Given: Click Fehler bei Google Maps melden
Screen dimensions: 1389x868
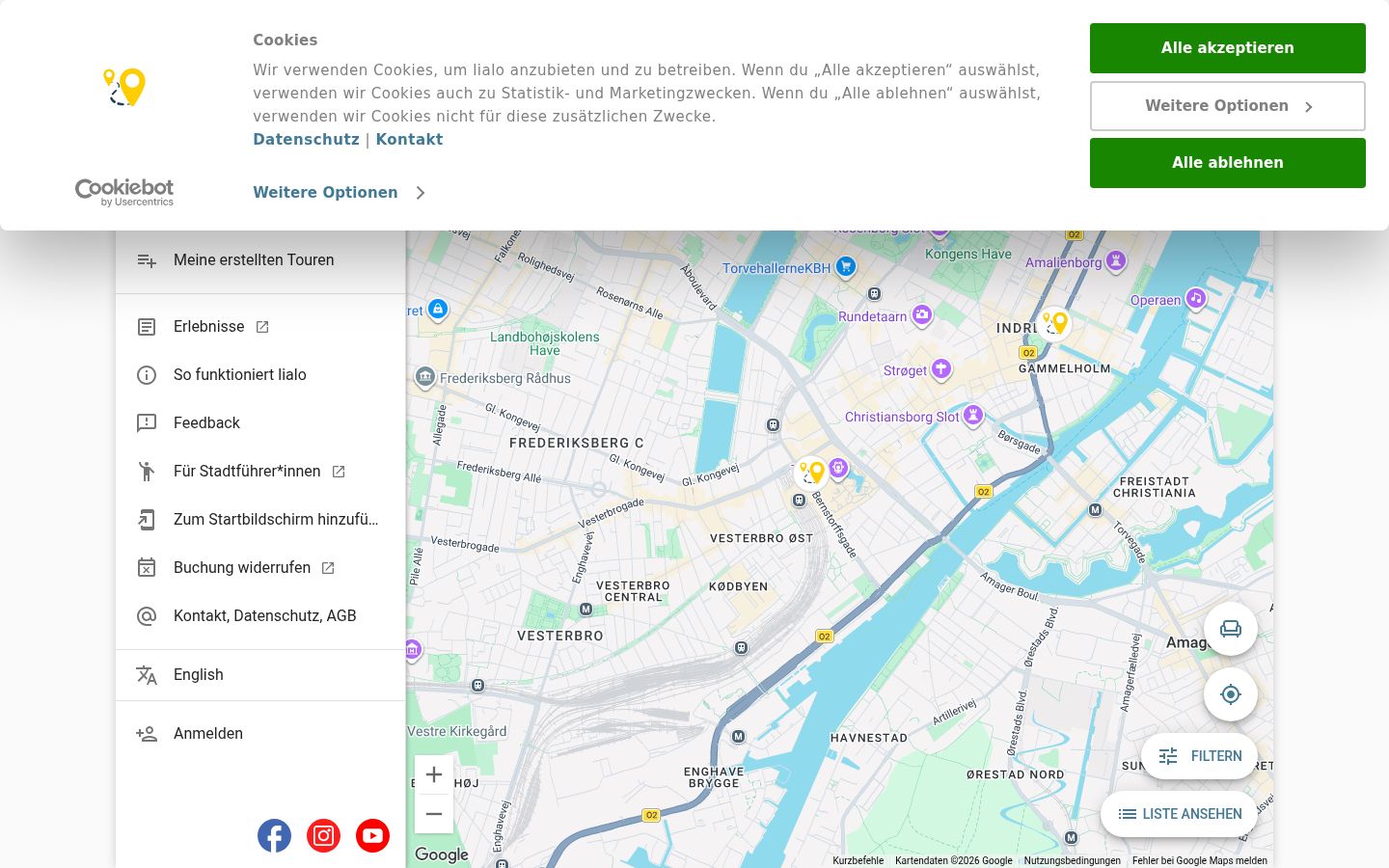Looking at the screenshot, I should coord(1199,860).
